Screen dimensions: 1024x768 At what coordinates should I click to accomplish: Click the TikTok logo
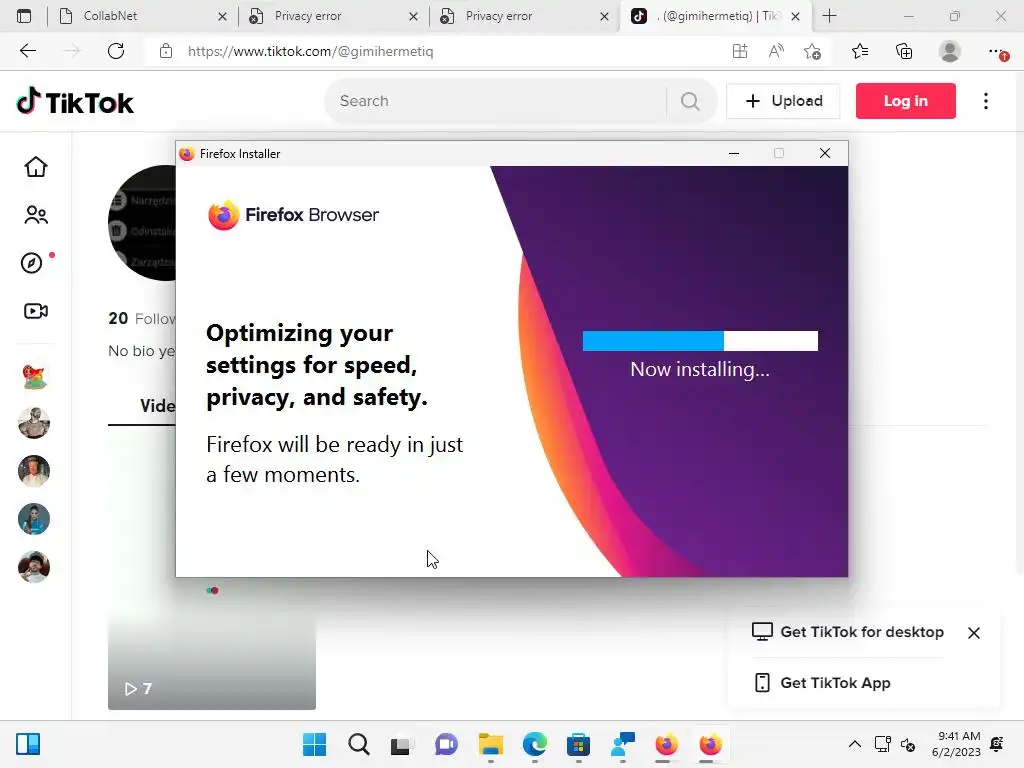75,102
